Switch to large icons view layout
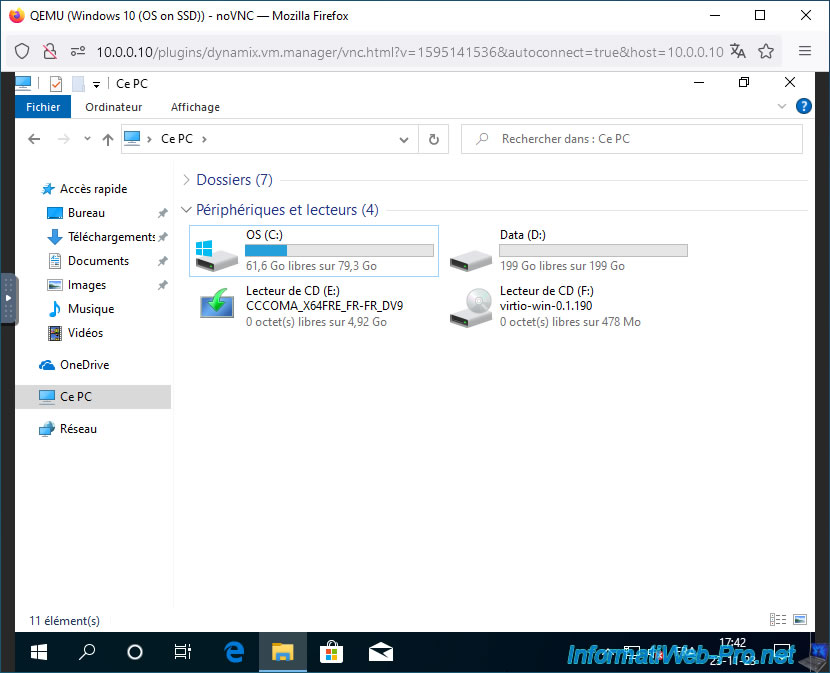Image resolution: width=830 pixels, height=673 pixels. click(800, 620)
